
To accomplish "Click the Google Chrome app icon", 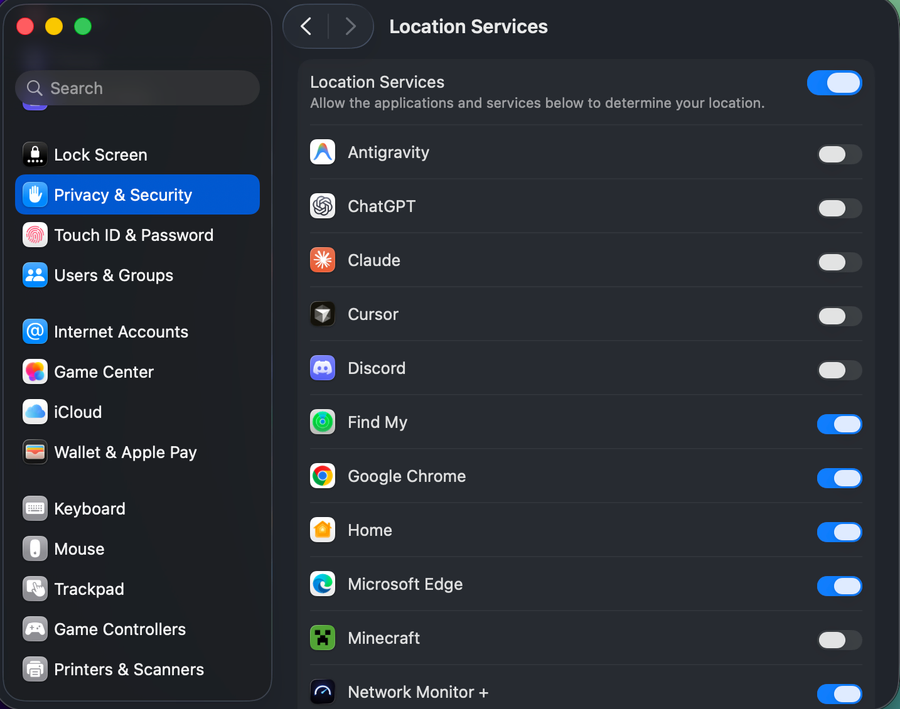I will pos(323,476).
